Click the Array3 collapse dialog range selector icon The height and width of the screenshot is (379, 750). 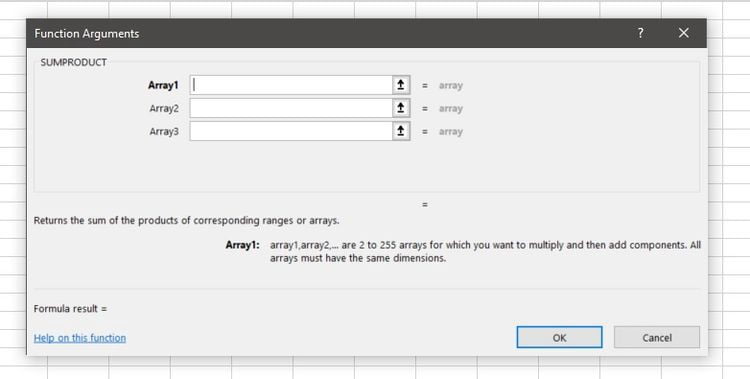pyautogui.click(x=401, y=131)
